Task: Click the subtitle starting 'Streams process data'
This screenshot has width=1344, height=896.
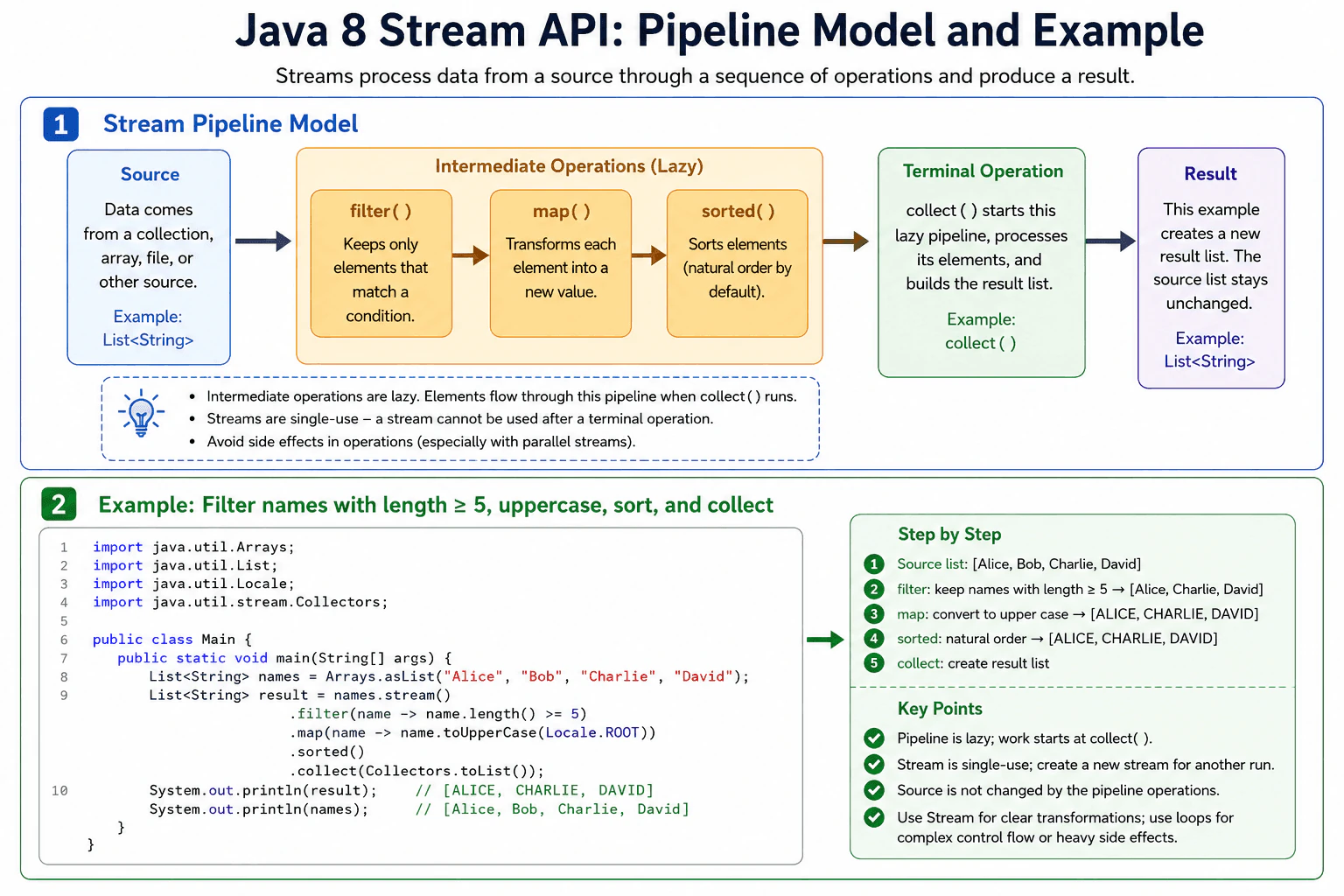Action: (x=704, y=76)
